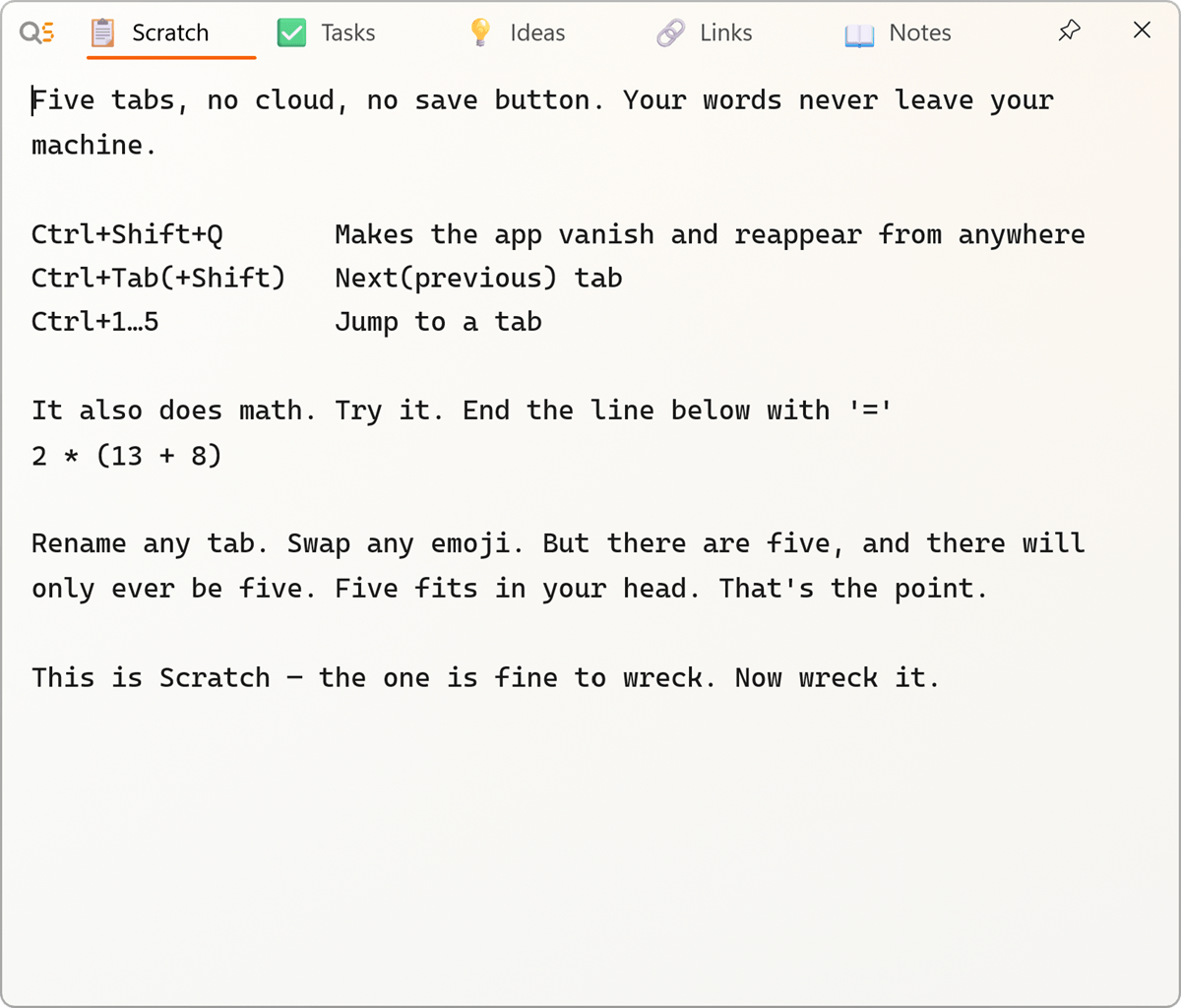Click 'only ever be five' line

coord(510,589)
